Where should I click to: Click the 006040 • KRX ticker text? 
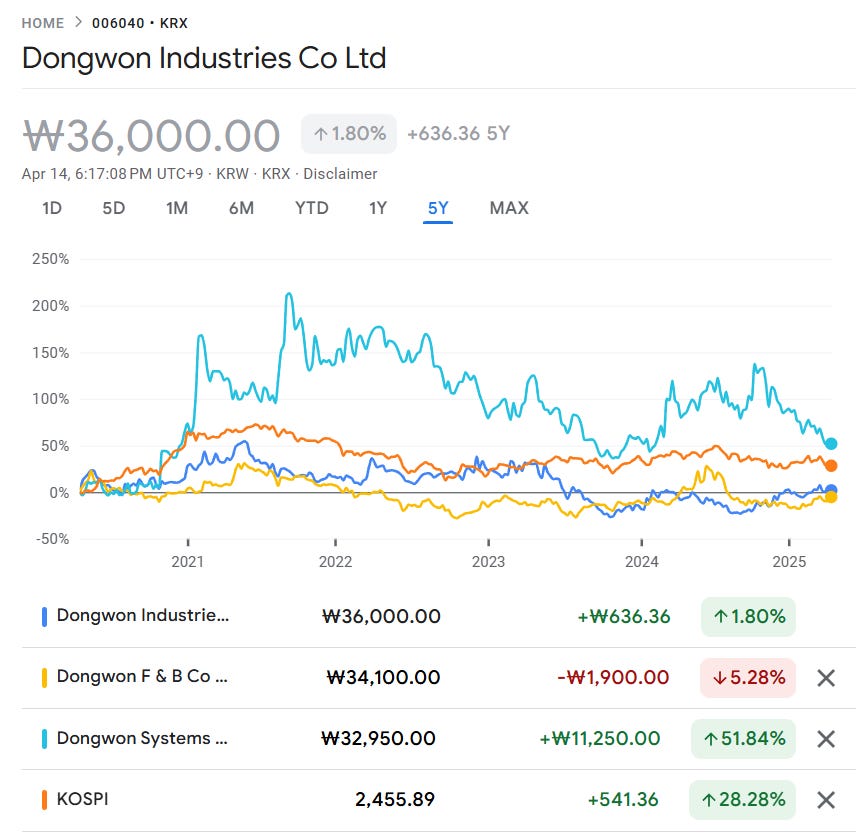[x=140, y=23]
